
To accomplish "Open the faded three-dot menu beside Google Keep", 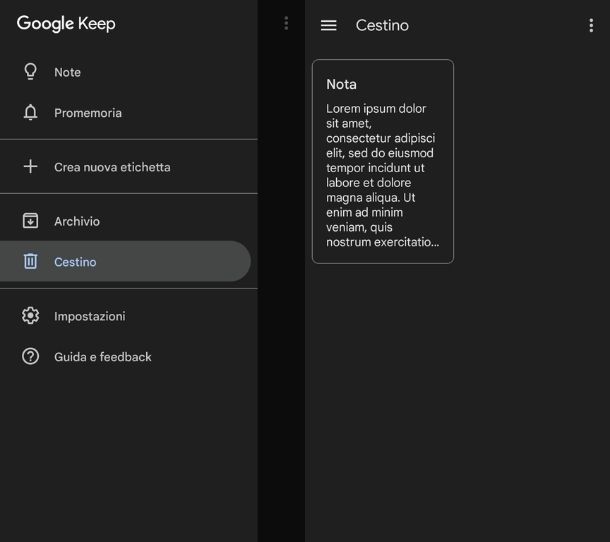I will pyautogui.click(x=286, y=23).
